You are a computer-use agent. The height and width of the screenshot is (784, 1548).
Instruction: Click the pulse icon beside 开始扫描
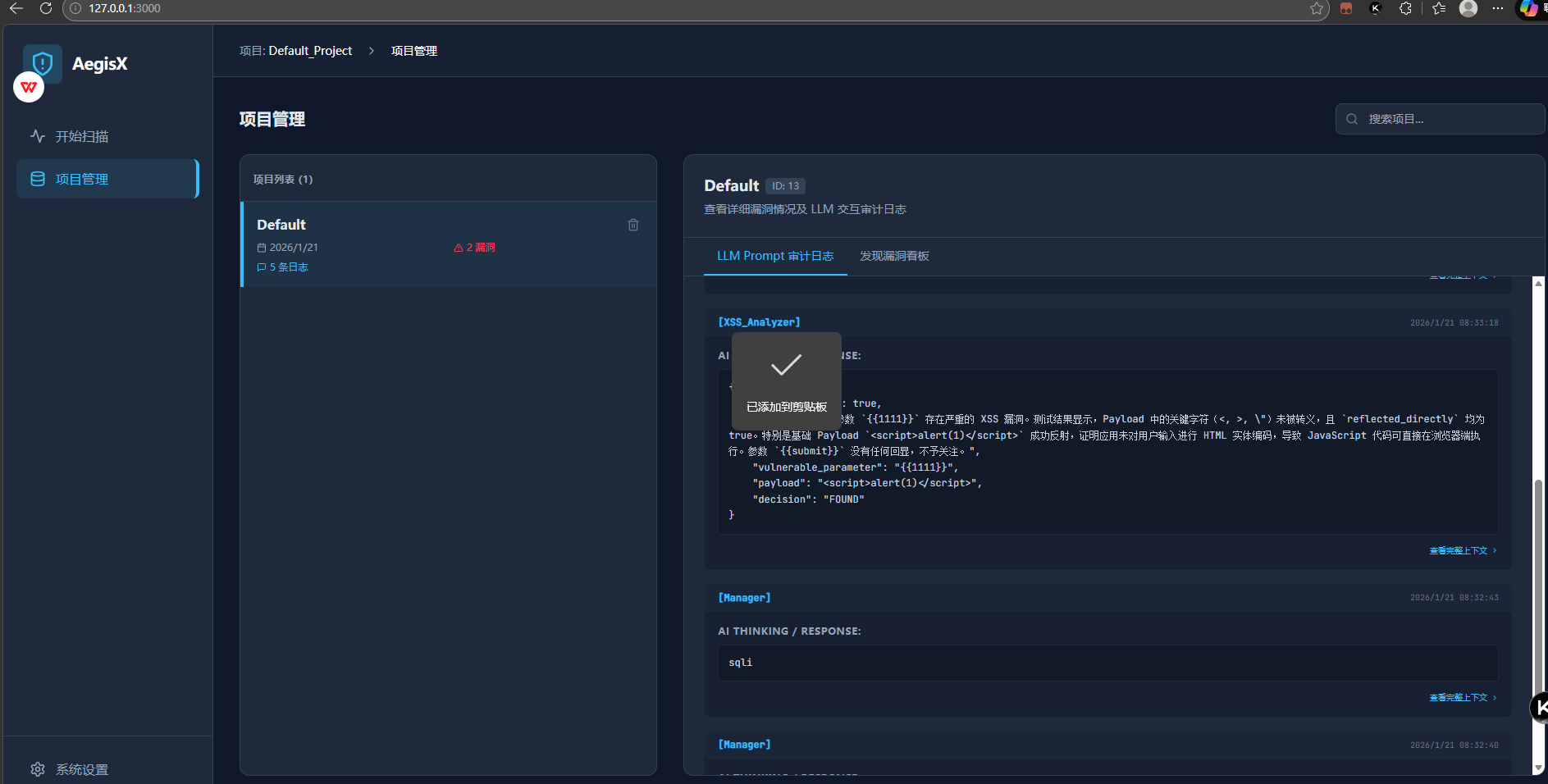click(x=38, y=136)
